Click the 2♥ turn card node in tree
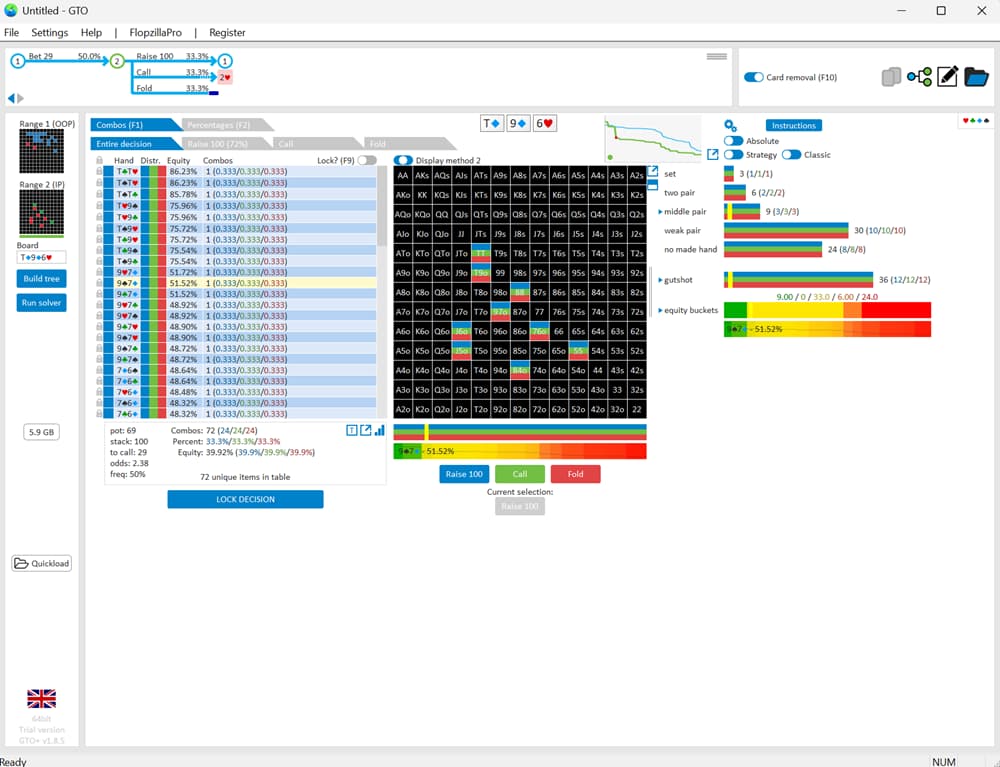 click(225, 77)
